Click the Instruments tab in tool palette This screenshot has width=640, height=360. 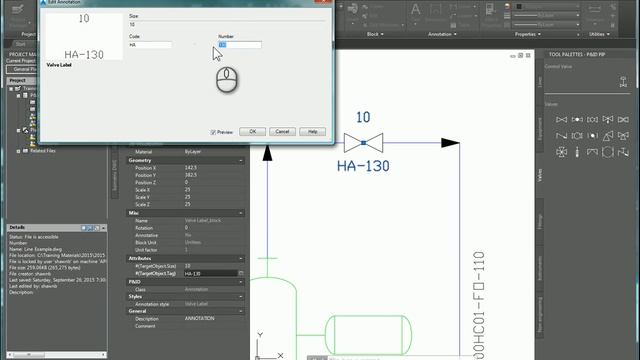click(540, 268)
